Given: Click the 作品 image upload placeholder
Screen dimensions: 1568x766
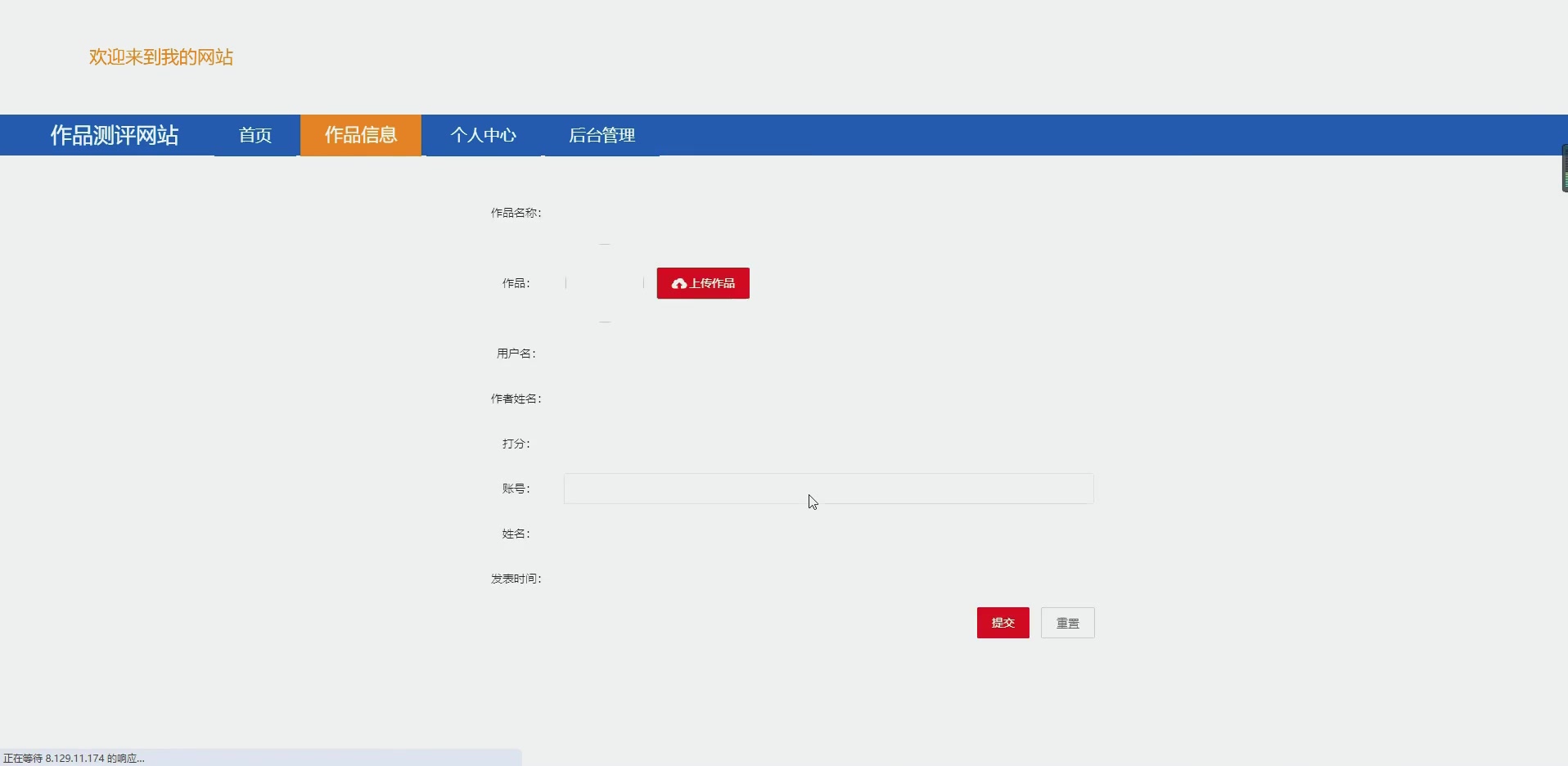Looking at the screenshot, I should click(x=605, y=283).
